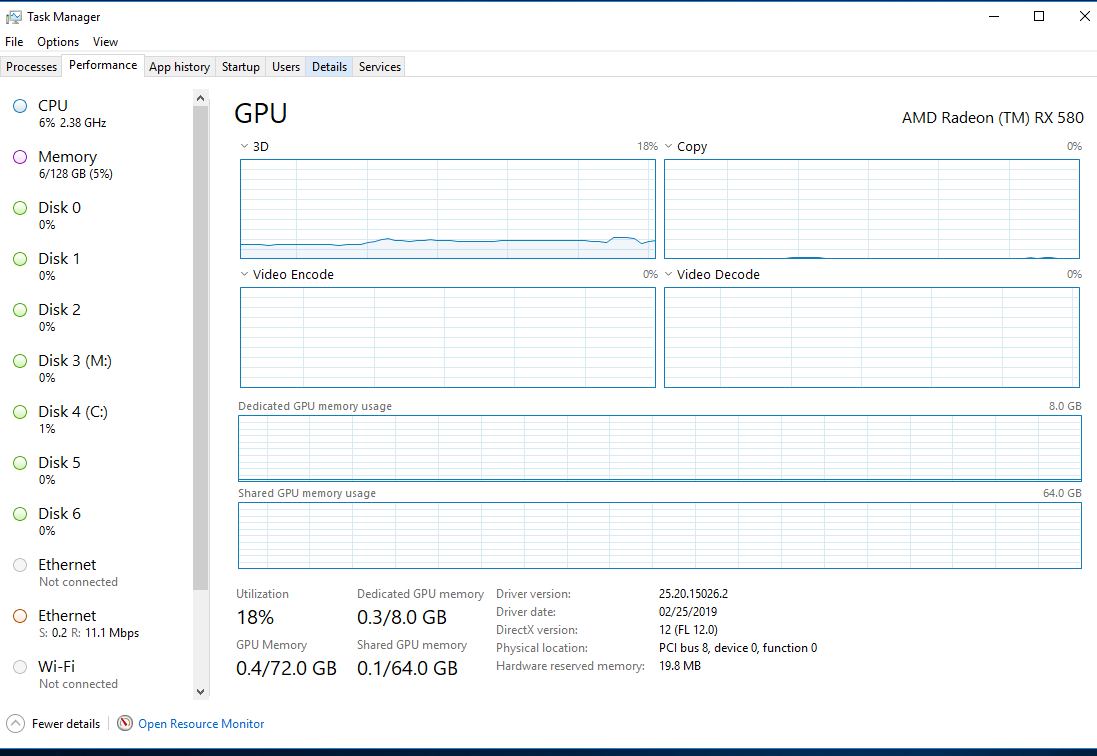
Task: Click the 18% Utilization value
Action: pyautogui.click(x=255, y=618)
